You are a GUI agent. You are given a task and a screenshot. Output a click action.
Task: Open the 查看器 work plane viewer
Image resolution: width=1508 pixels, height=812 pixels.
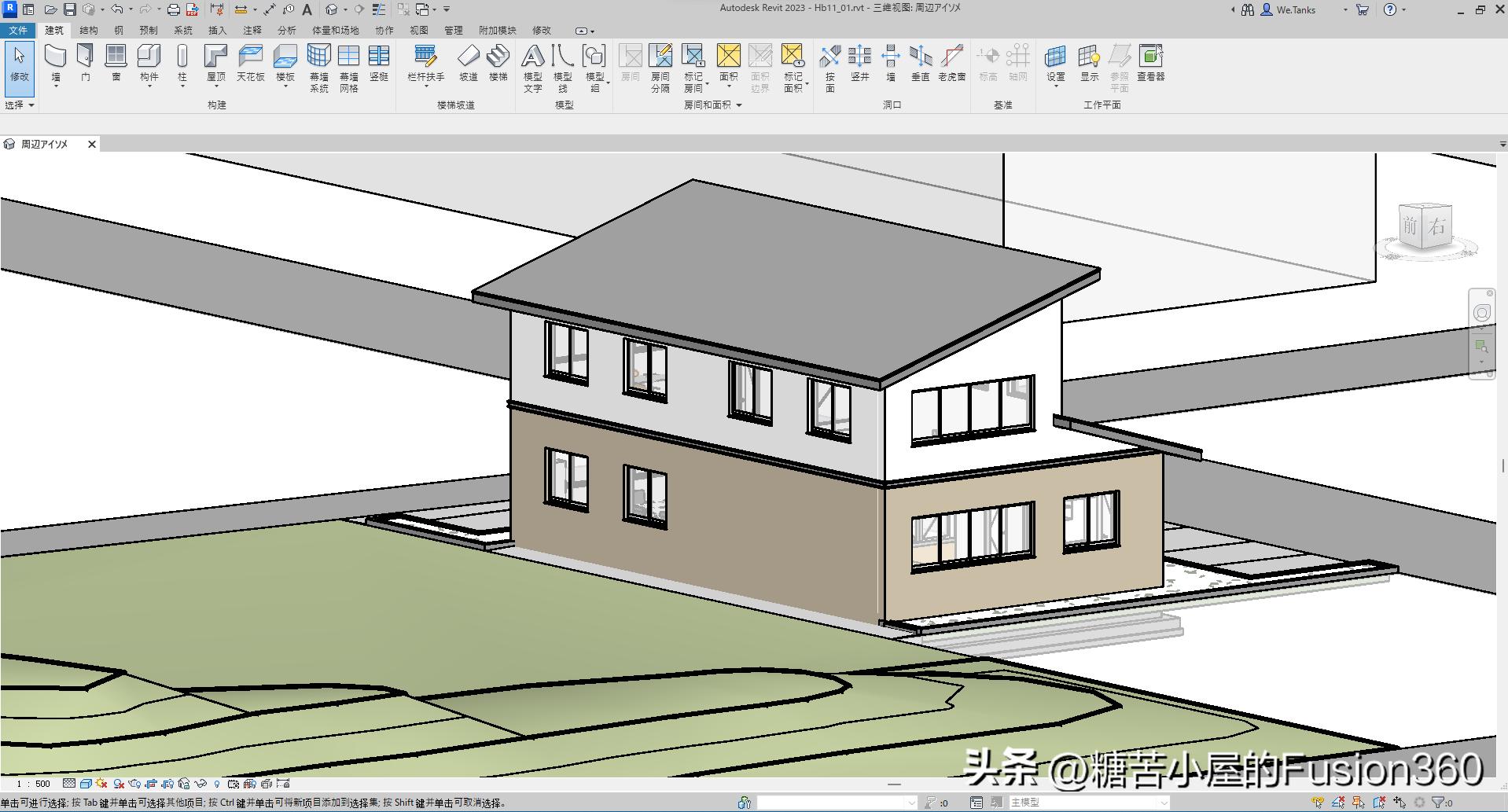(x=1150, y=63)
